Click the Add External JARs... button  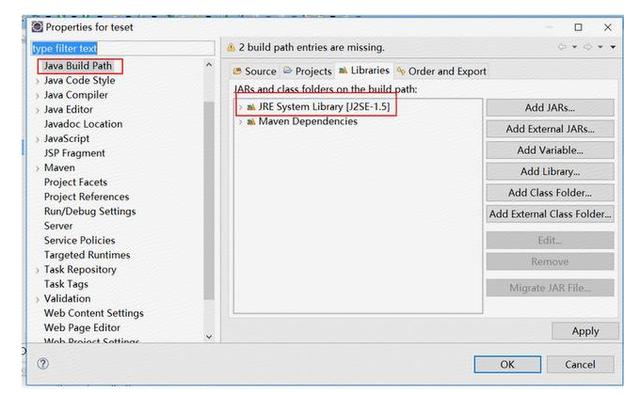(550, 129)
